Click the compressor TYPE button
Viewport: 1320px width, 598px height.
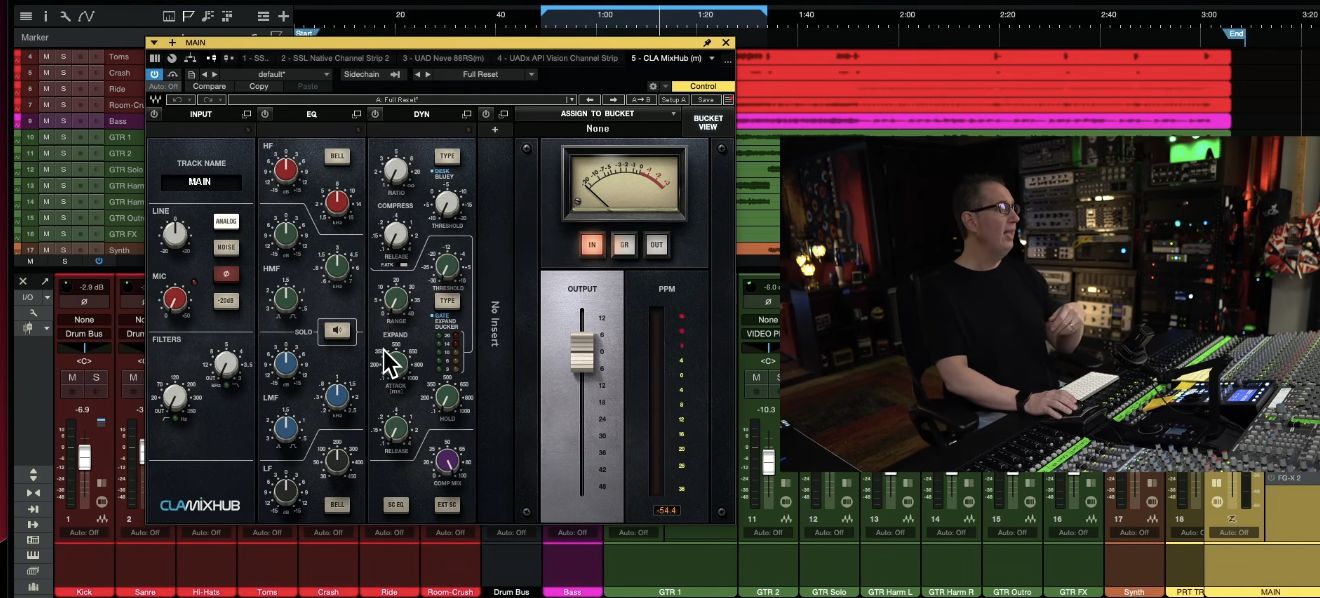(447, 156)
